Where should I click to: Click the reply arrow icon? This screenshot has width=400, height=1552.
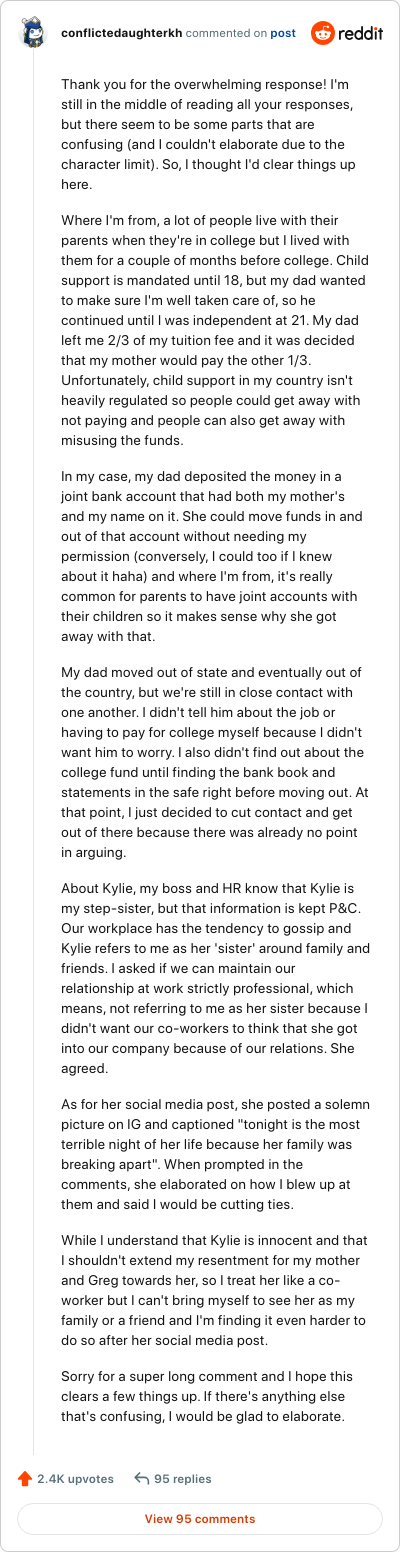point(141,1478)
